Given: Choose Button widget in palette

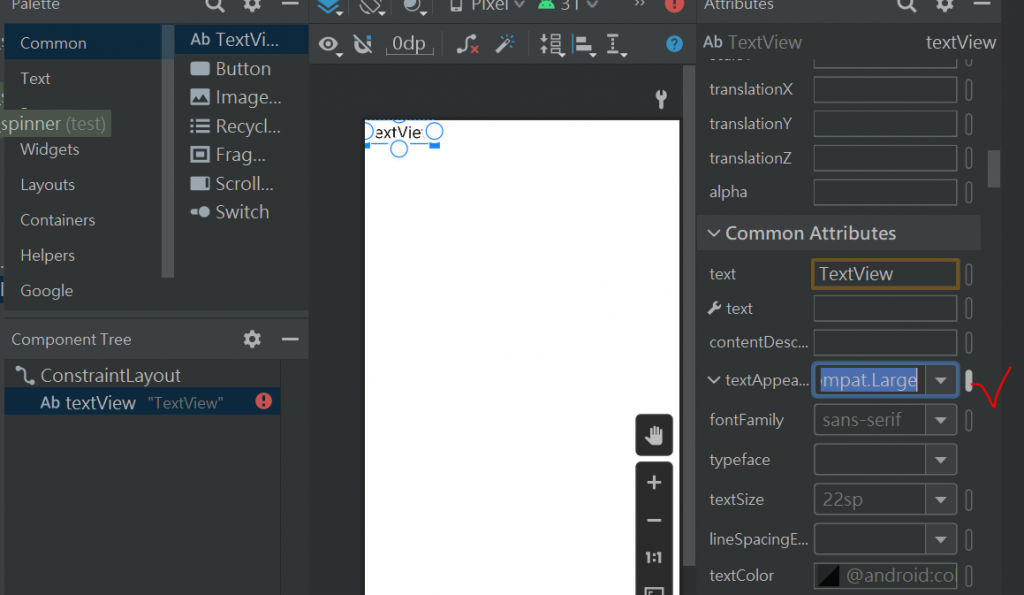Looking at the screenshot, I should pos(241,69).
